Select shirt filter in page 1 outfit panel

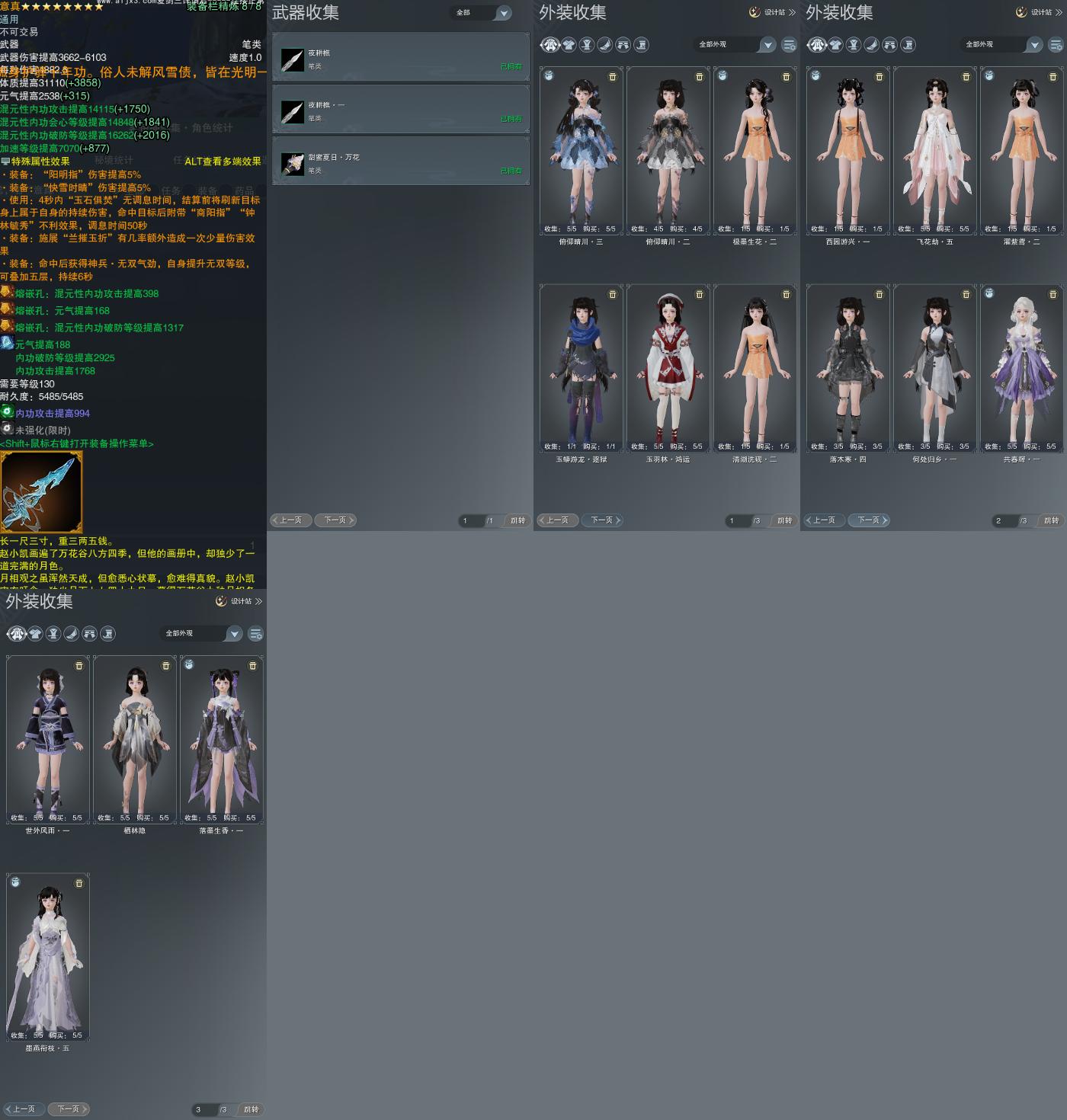pyautogui.click(x=569, y=45)
